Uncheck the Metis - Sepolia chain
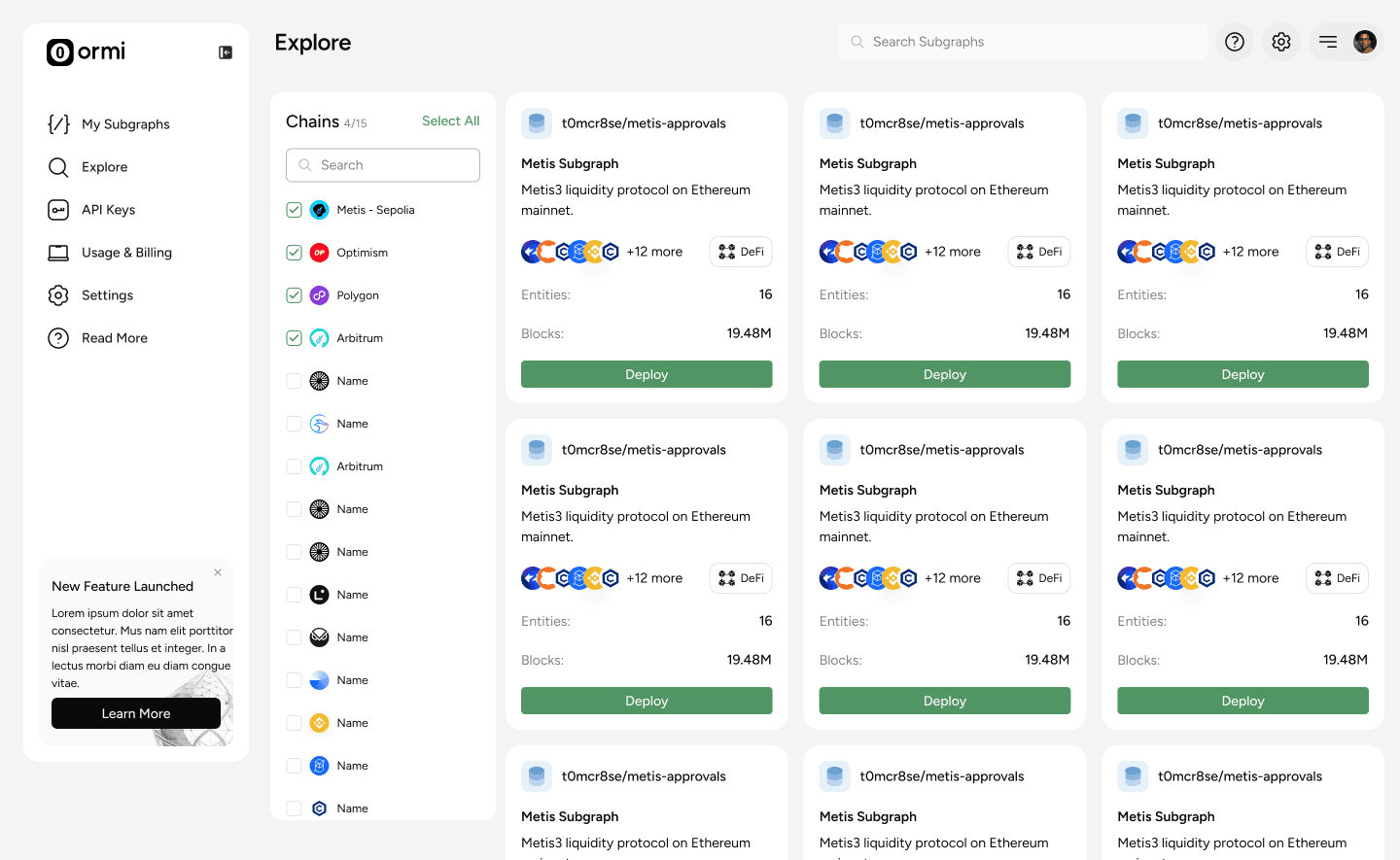This screenshot has width=1400, height=860. [x=294, y=210]
